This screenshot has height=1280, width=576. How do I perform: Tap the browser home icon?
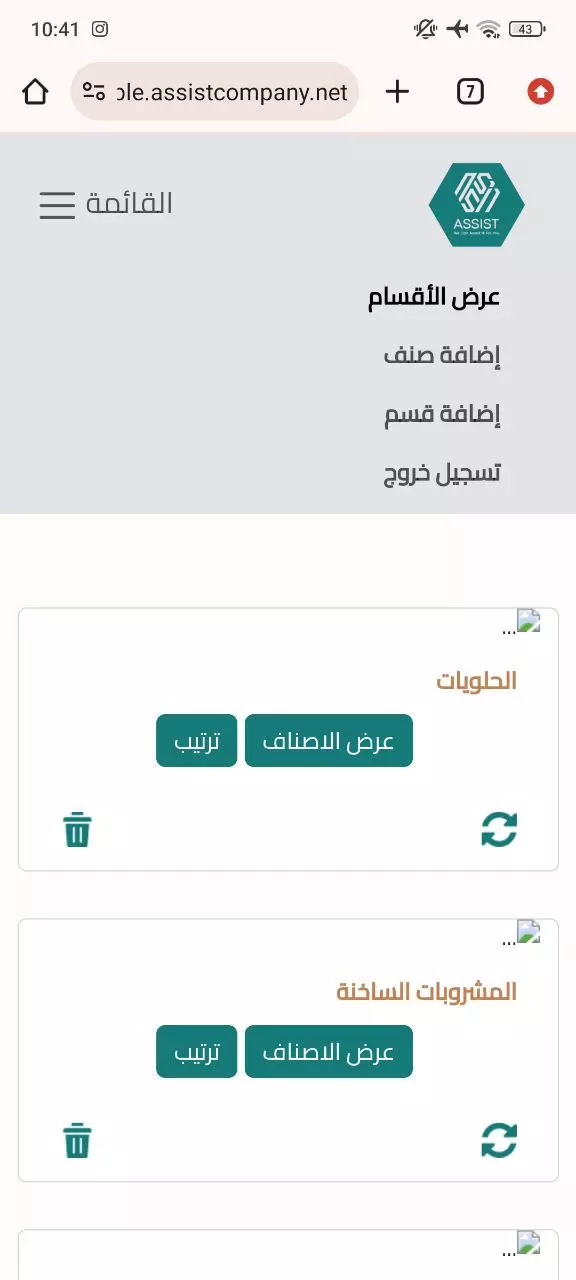pyautogui.click(x=36, y=91)
